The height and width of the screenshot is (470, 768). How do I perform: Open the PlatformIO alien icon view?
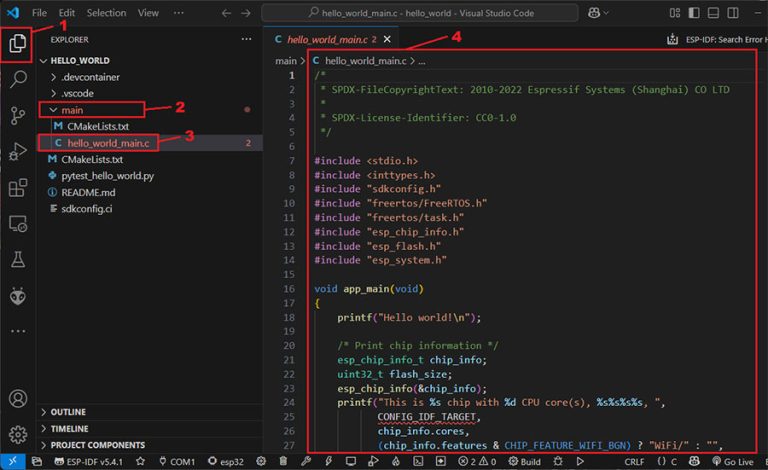[x=18, y=296]
